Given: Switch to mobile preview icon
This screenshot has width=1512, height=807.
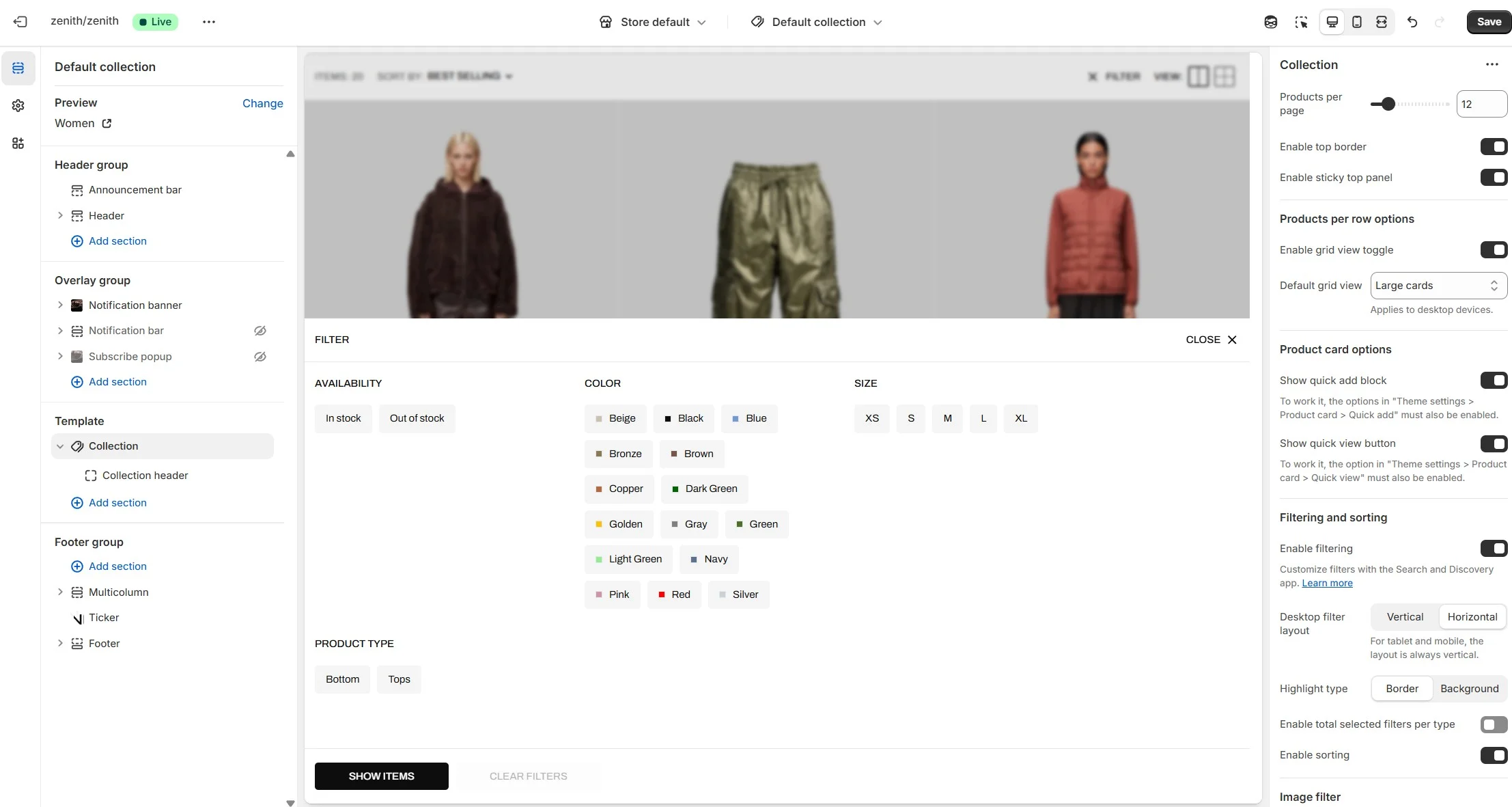Looking at the screenshot, I should [x=1357, y=22].
